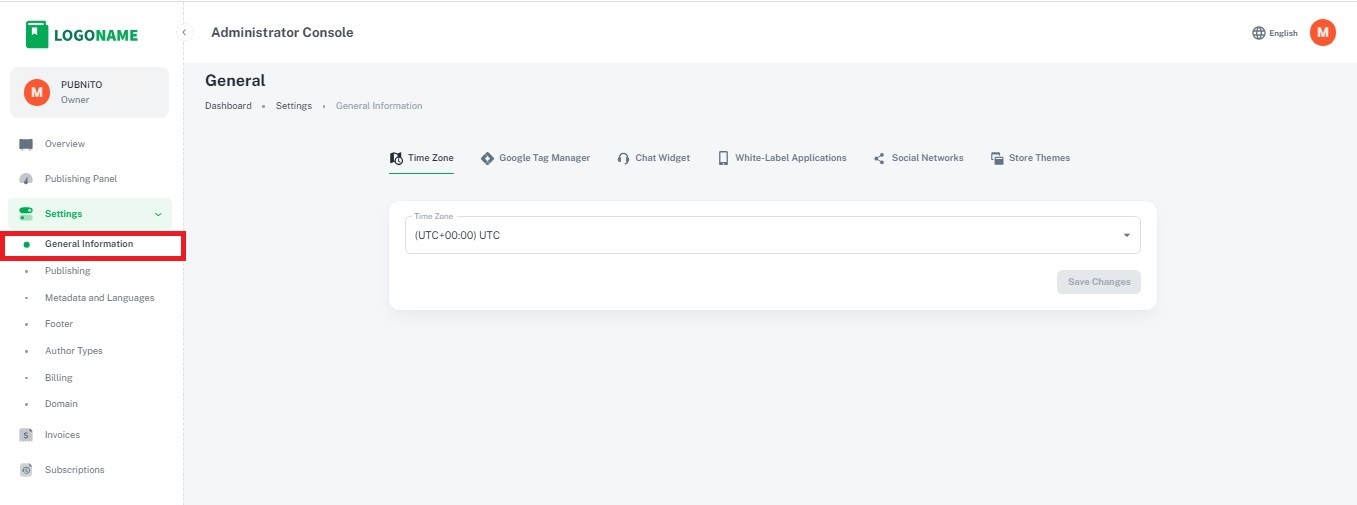The height and width of the screenshot is (505, 1357).
Task: Select the Social Networks tab
Action: (x=918, y=158)
